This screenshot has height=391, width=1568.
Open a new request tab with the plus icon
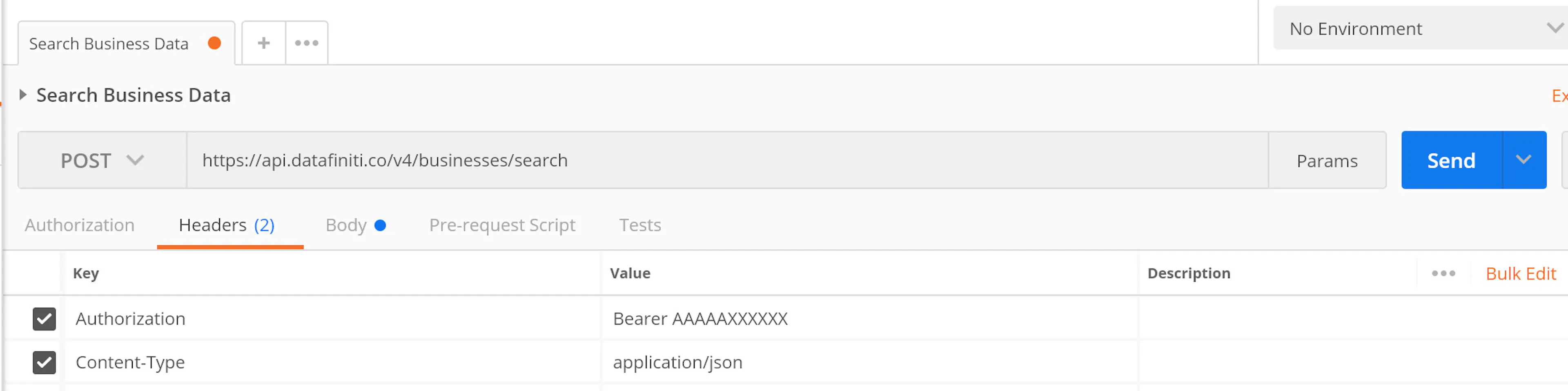tap(263, 42)
